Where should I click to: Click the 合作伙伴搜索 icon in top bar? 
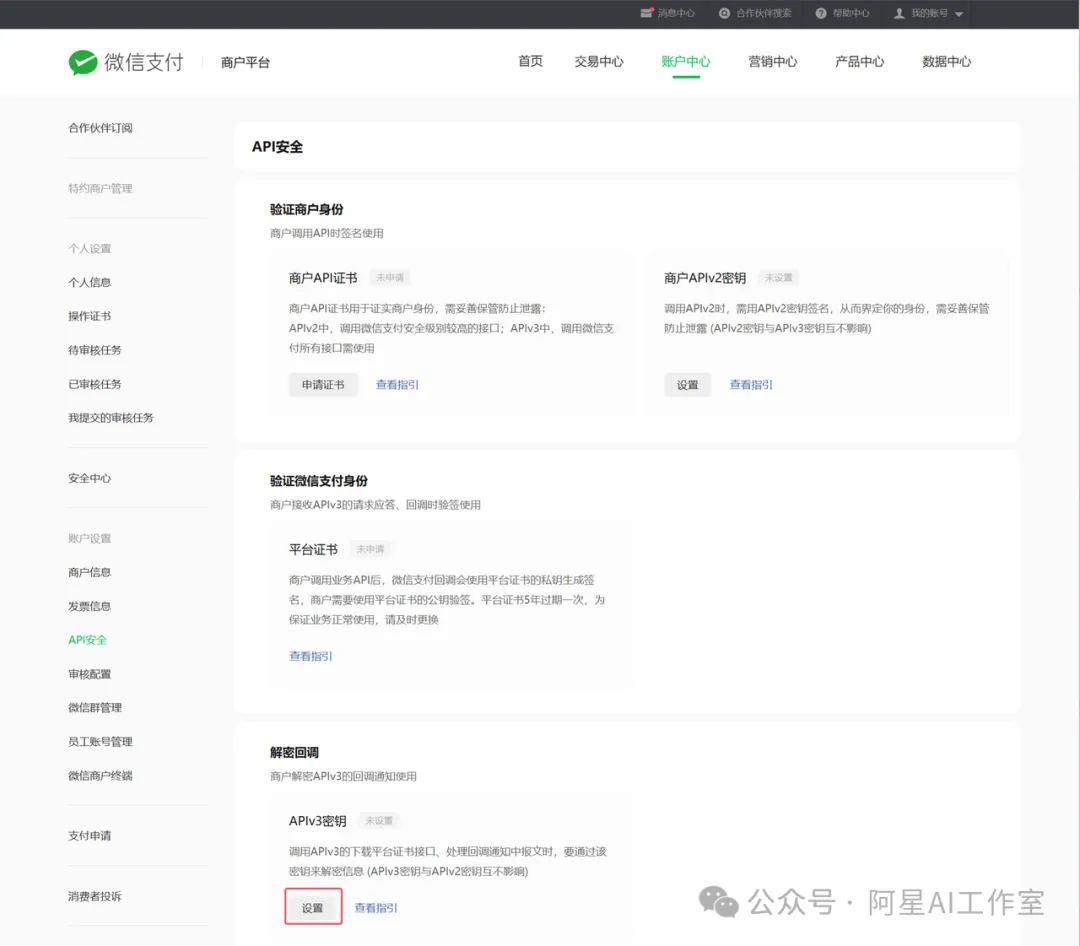click(x=724, y=13)
